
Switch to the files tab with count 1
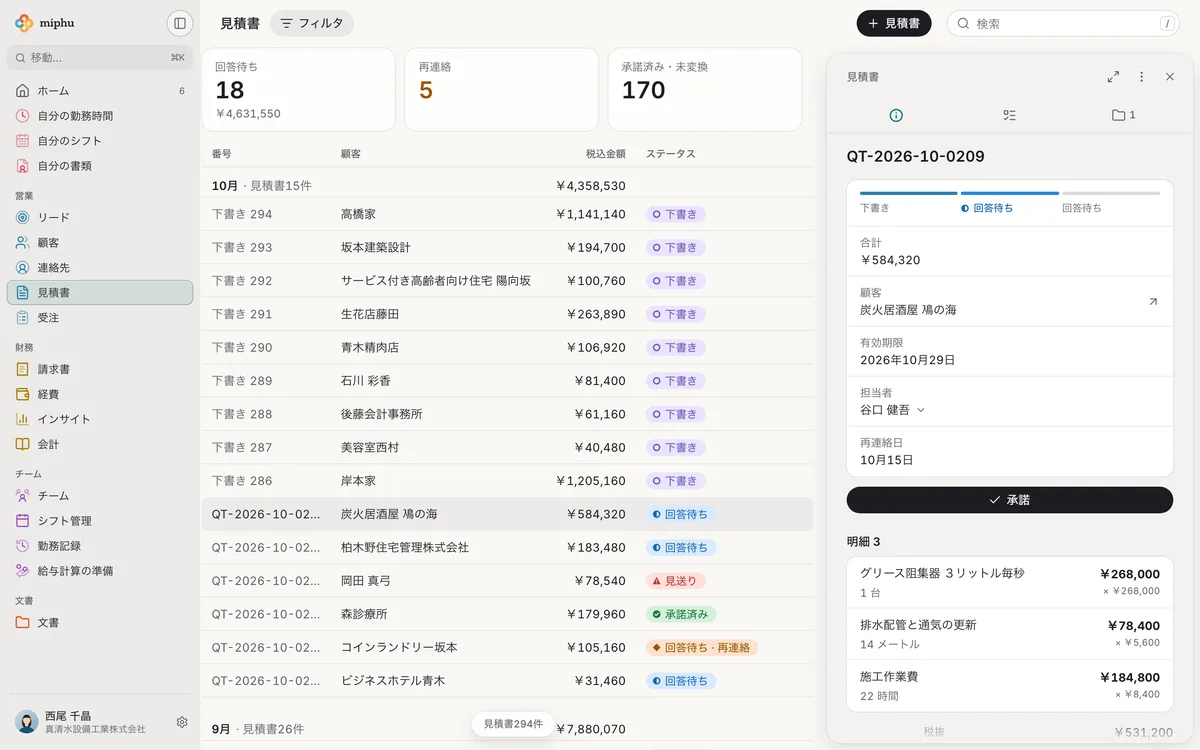1123,115
